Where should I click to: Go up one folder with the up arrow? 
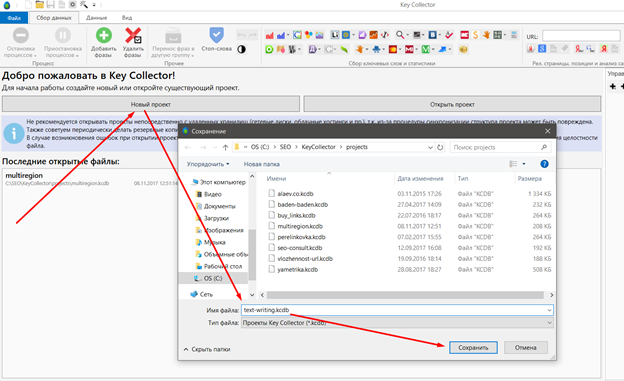click(x=225, y=147)
